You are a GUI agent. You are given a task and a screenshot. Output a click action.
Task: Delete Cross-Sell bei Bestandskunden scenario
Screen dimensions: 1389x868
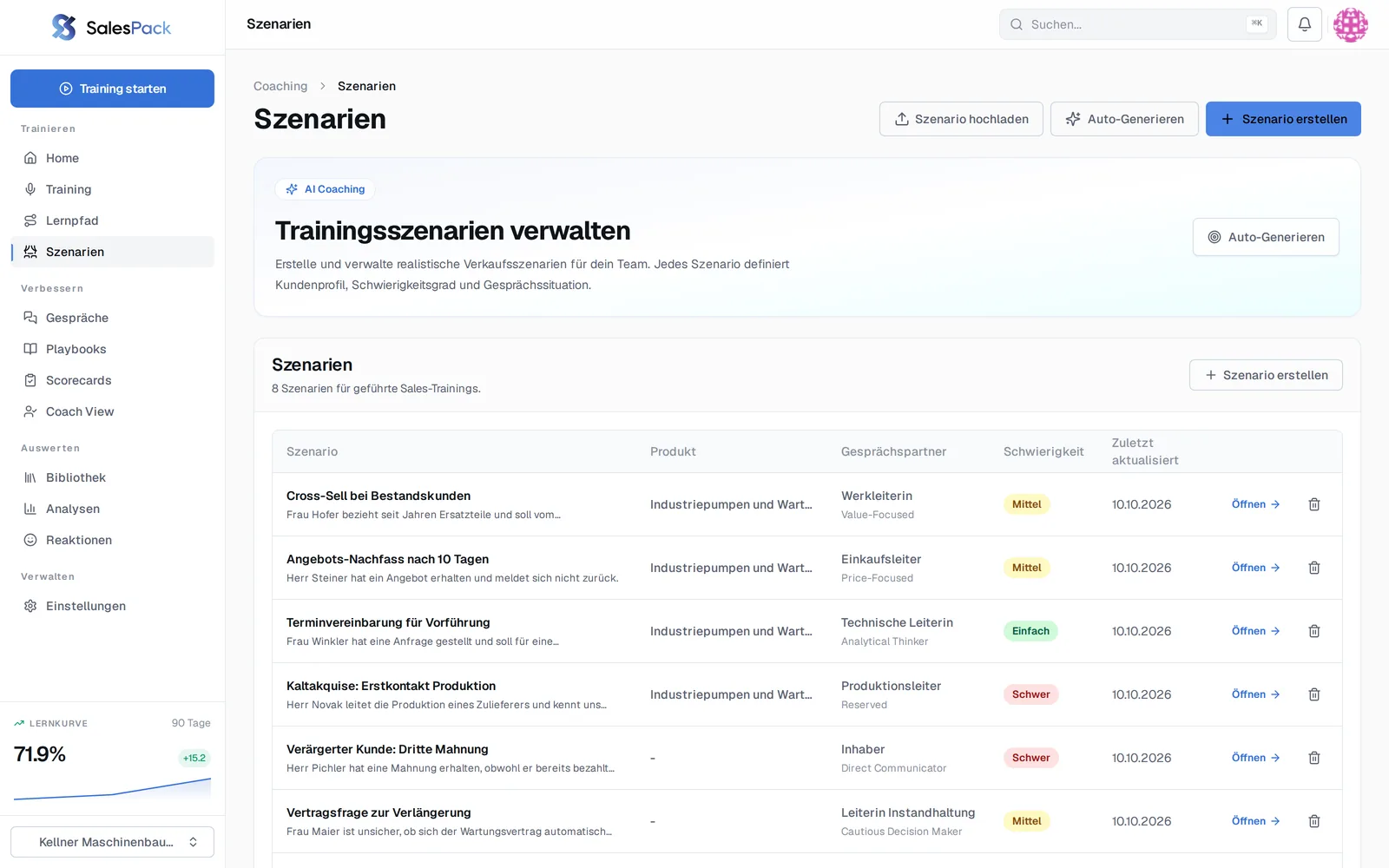pos(1314,504)
